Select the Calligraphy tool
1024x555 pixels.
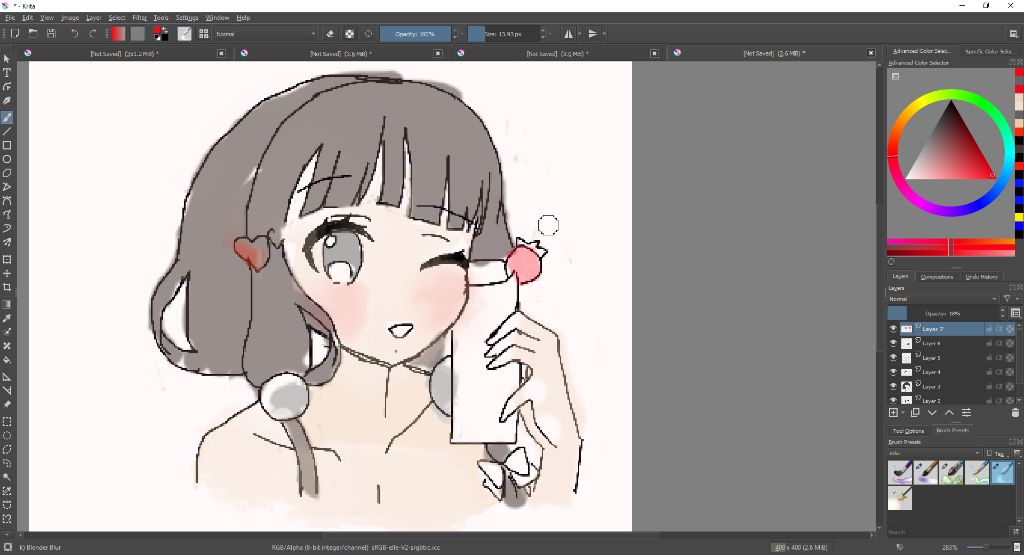pyautogui.click(x=7, y=101)
